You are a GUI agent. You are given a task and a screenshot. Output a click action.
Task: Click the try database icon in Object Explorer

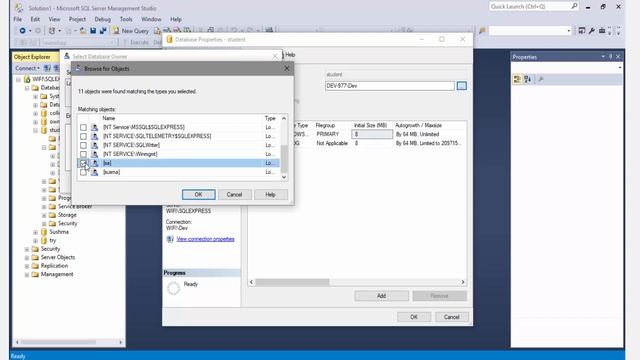[44, 240]
